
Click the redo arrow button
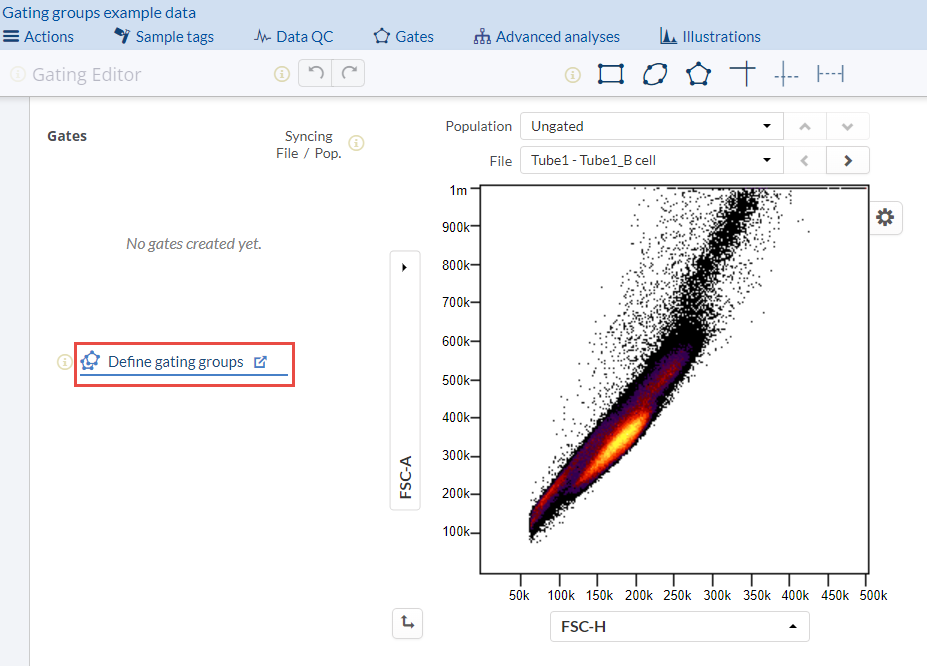tap(348, 74)
